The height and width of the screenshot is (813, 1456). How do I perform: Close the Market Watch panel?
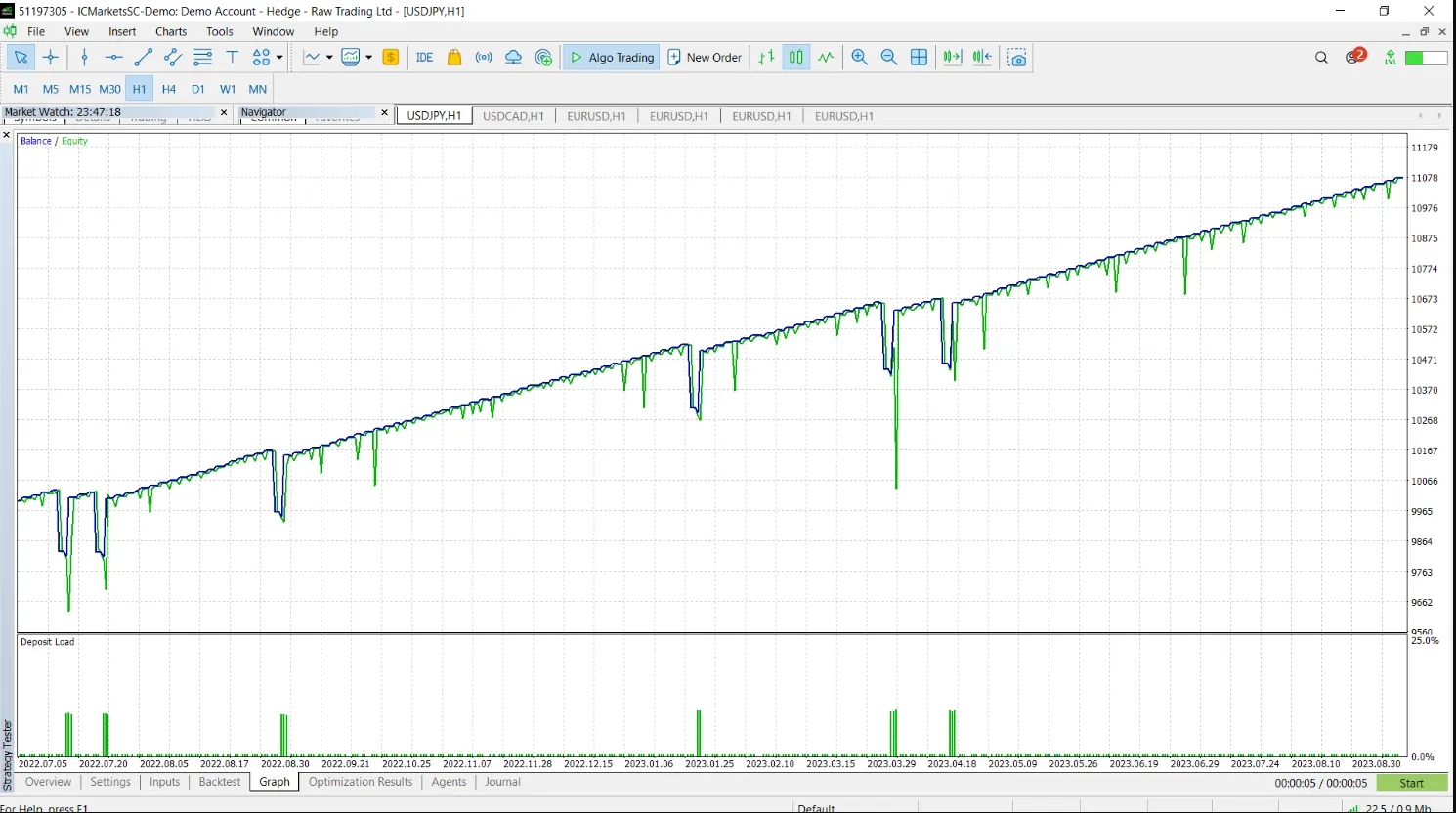point(224,113)
